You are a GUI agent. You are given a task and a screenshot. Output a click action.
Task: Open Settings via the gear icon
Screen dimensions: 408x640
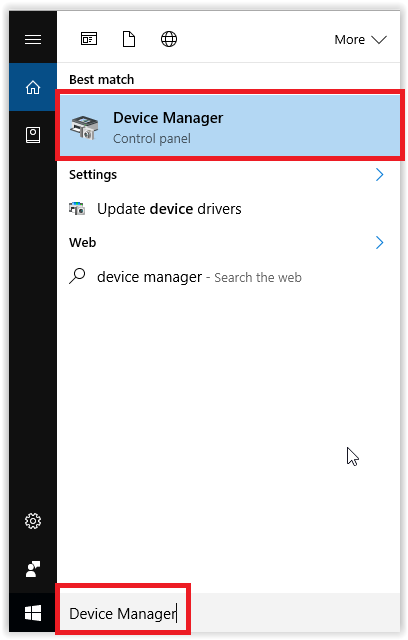coord(33,521)
